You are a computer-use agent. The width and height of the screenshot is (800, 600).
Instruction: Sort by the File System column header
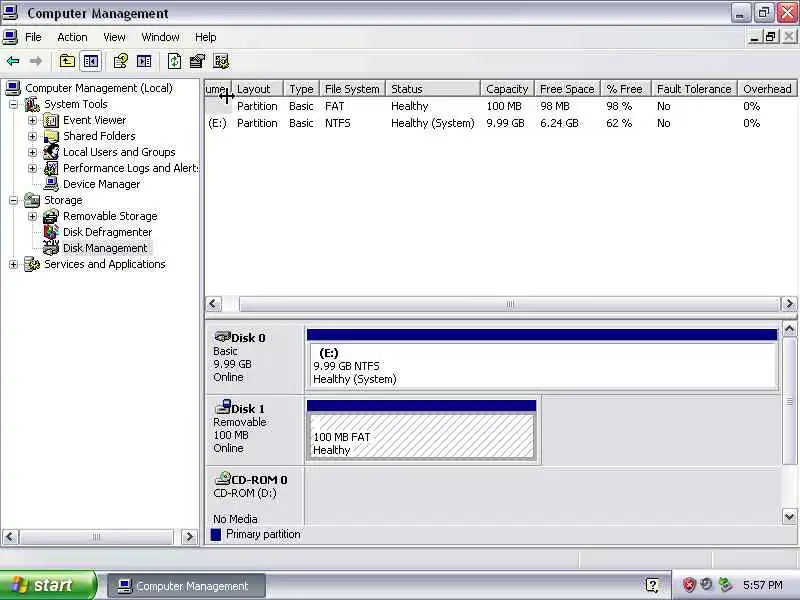(x=352, y=89)
